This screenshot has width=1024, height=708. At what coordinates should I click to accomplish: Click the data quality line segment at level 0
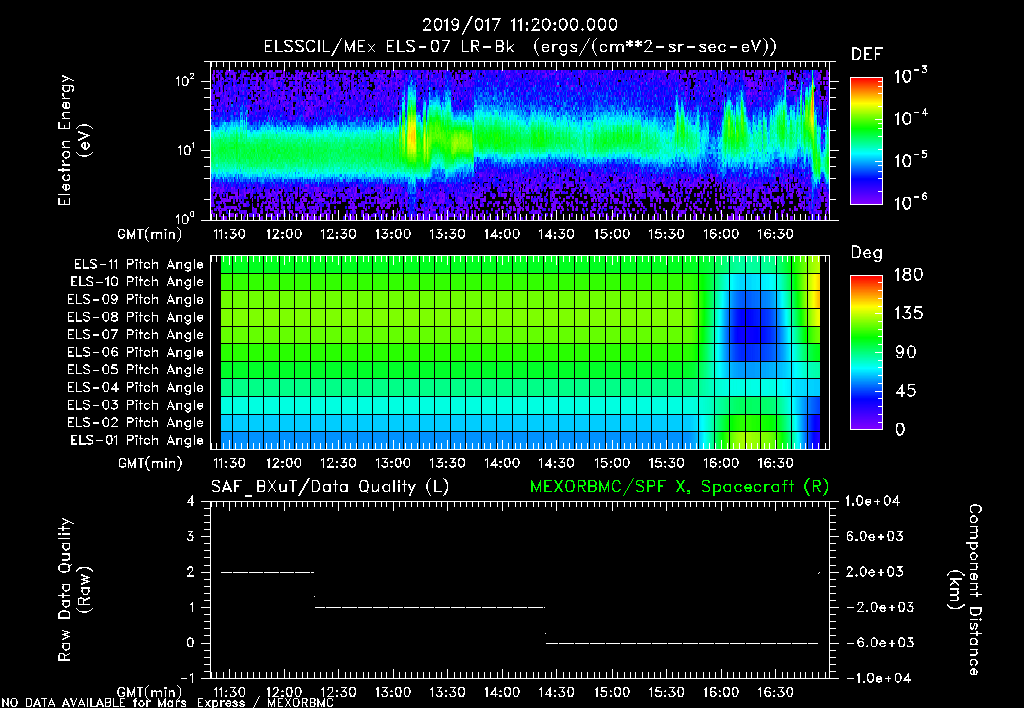tap(682, 643)
